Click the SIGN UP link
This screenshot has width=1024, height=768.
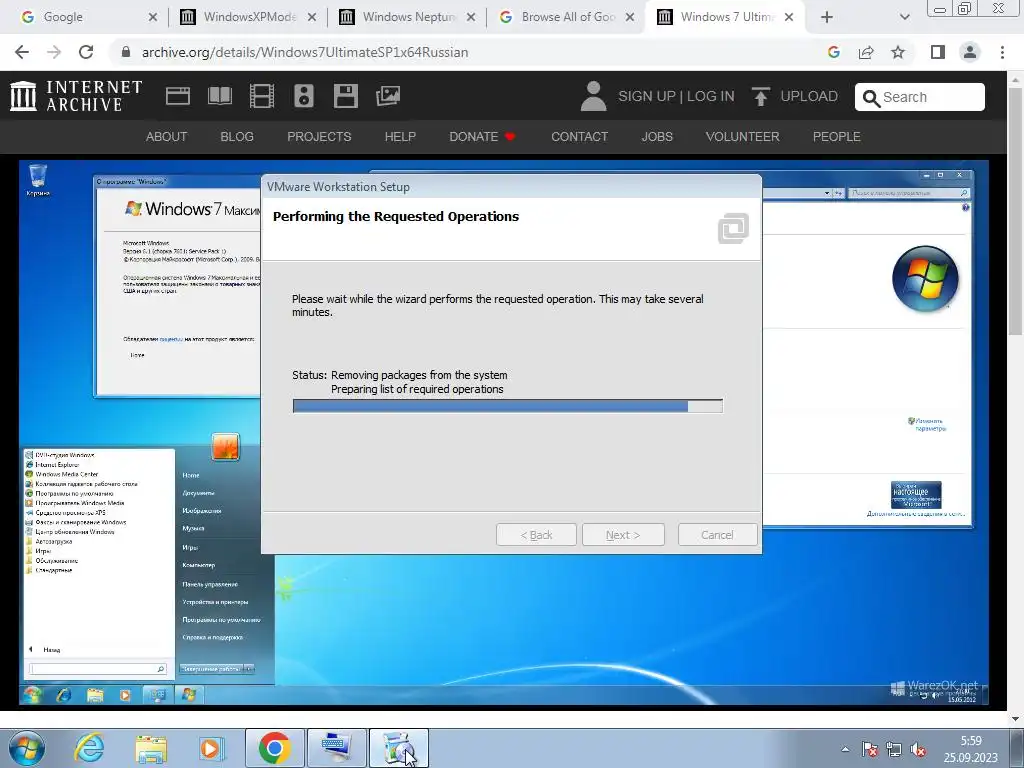point(647,96)
